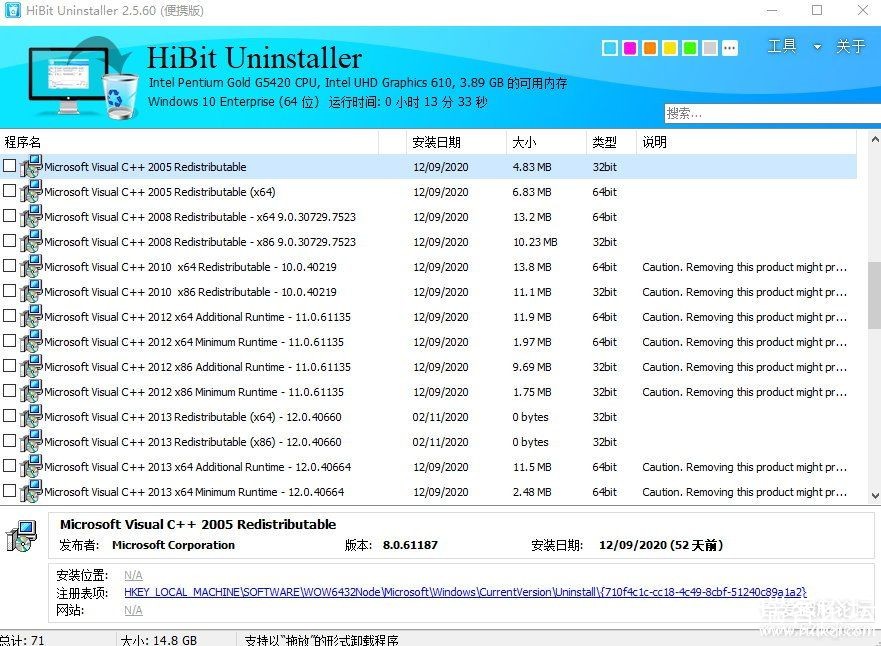Click install date '02/11/2020' of 2013 Redistributable (x86)
Viewport: 881px width, 646px height.
tap(440, 442)
